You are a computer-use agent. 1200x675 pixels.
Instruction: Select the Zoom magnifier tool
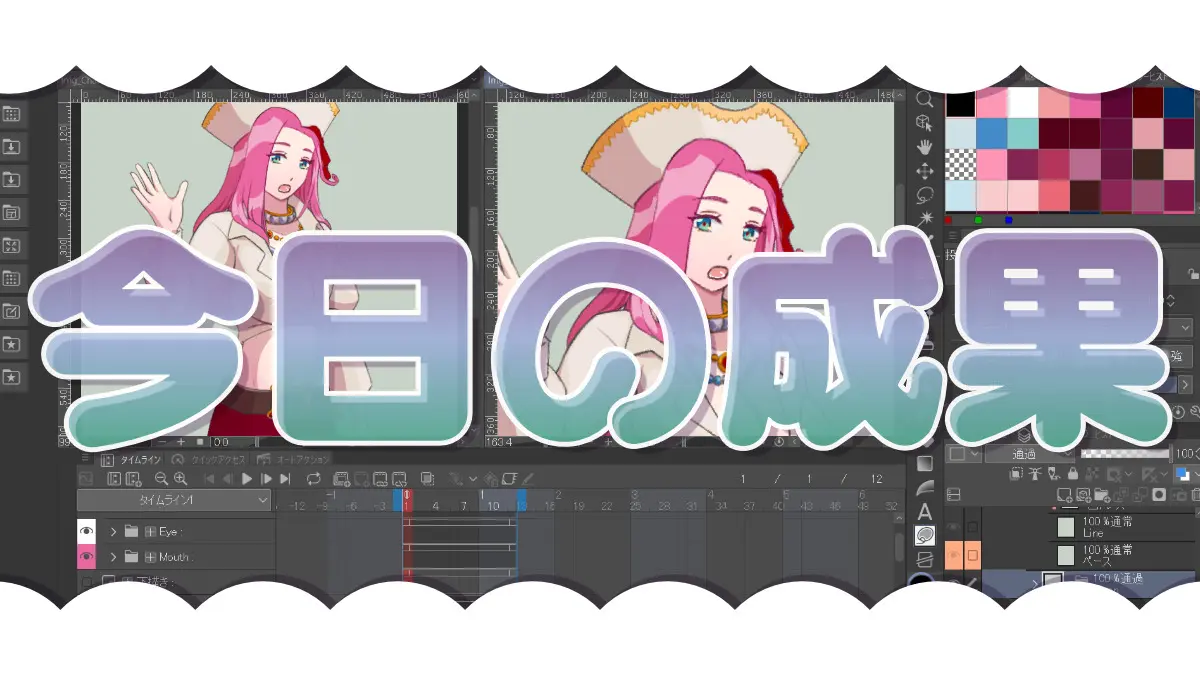tap(925, 100)
